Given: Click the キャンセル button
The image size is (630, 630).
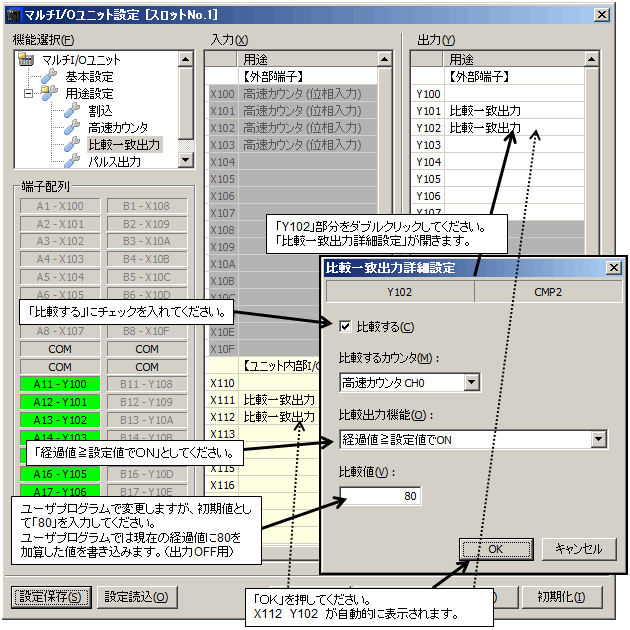Looking at the screenshot, I should [x=579, y=549].
